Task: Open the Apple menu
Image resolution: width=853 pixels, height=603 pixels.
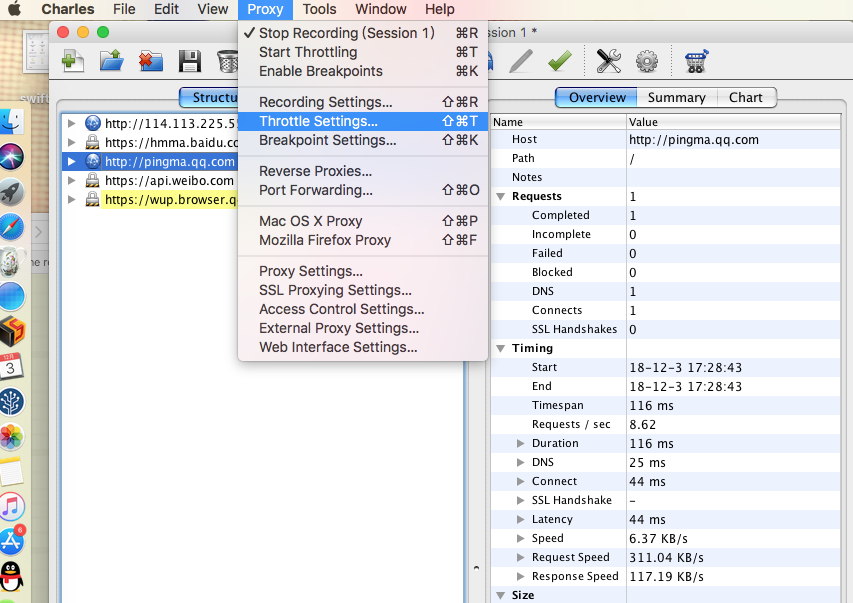Action: tap(15, 9)
